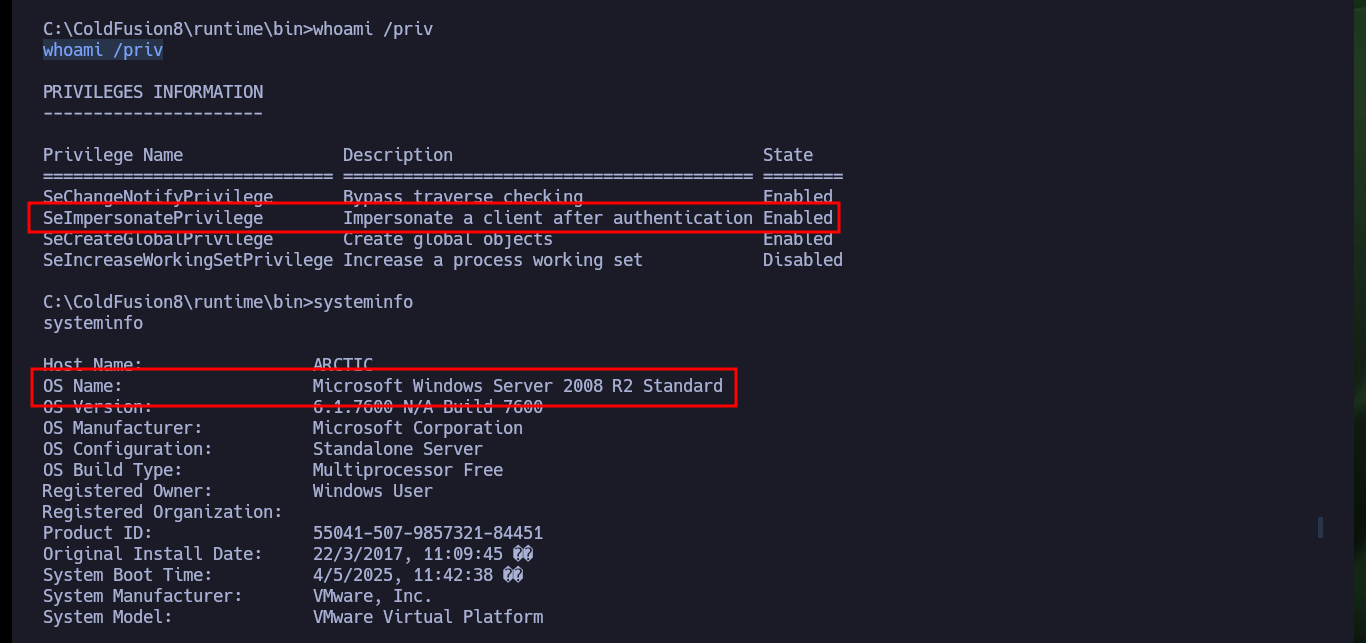
Task: Click the 'Standalone Server' configuration value
Action: click(398, 449)
